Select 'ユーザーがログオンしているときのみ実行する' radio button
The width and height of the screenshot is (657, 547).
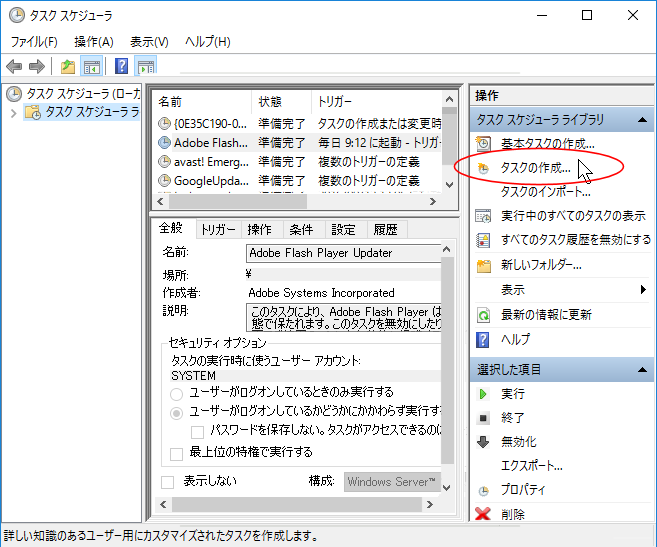(x=177, y=393)
